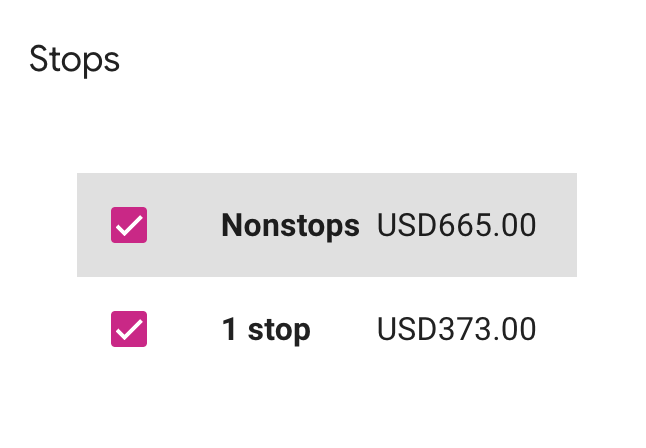Toggle the pink checkmark beside Nonstops
This screenshot has height=448, width=646.
pyautogui.click(x=129, y=225)
